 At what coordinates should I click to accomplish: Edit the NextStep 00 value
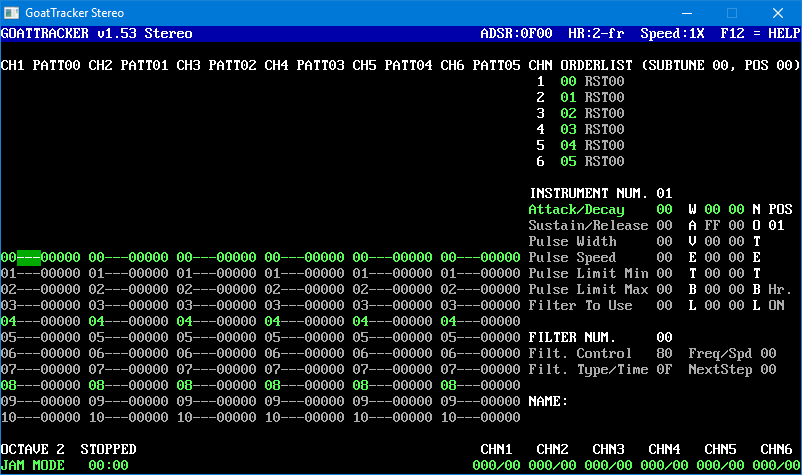(768, 370)
